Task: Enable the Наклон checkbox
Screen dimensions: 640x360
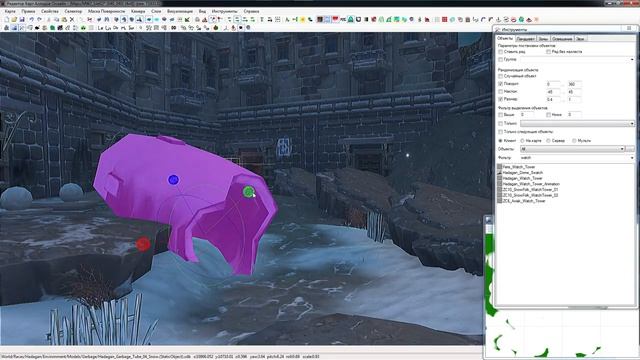Action: pyautogui.click(x=500, y=91)
